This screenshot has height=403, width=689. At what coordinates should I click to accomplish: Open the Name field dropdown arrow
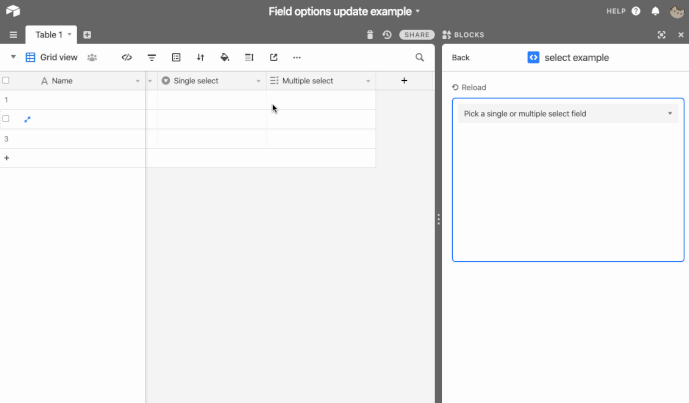click(x=138, y=81)
